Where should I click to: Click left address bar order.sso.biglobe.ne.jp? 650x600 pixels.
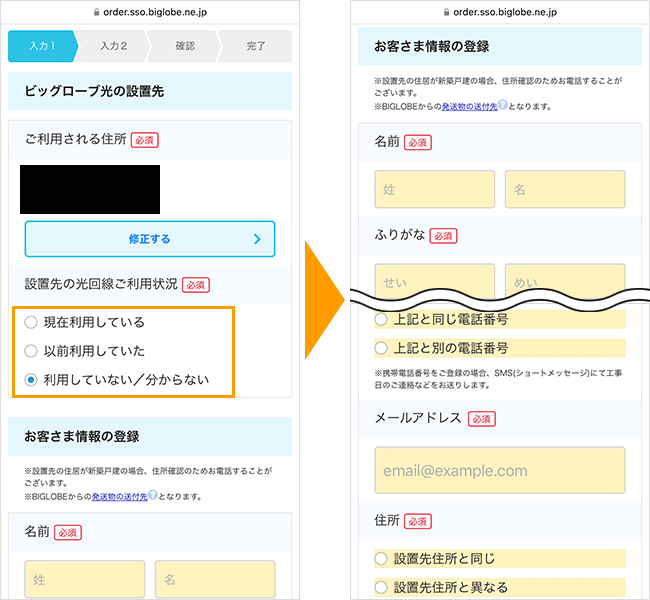point(155,12)
